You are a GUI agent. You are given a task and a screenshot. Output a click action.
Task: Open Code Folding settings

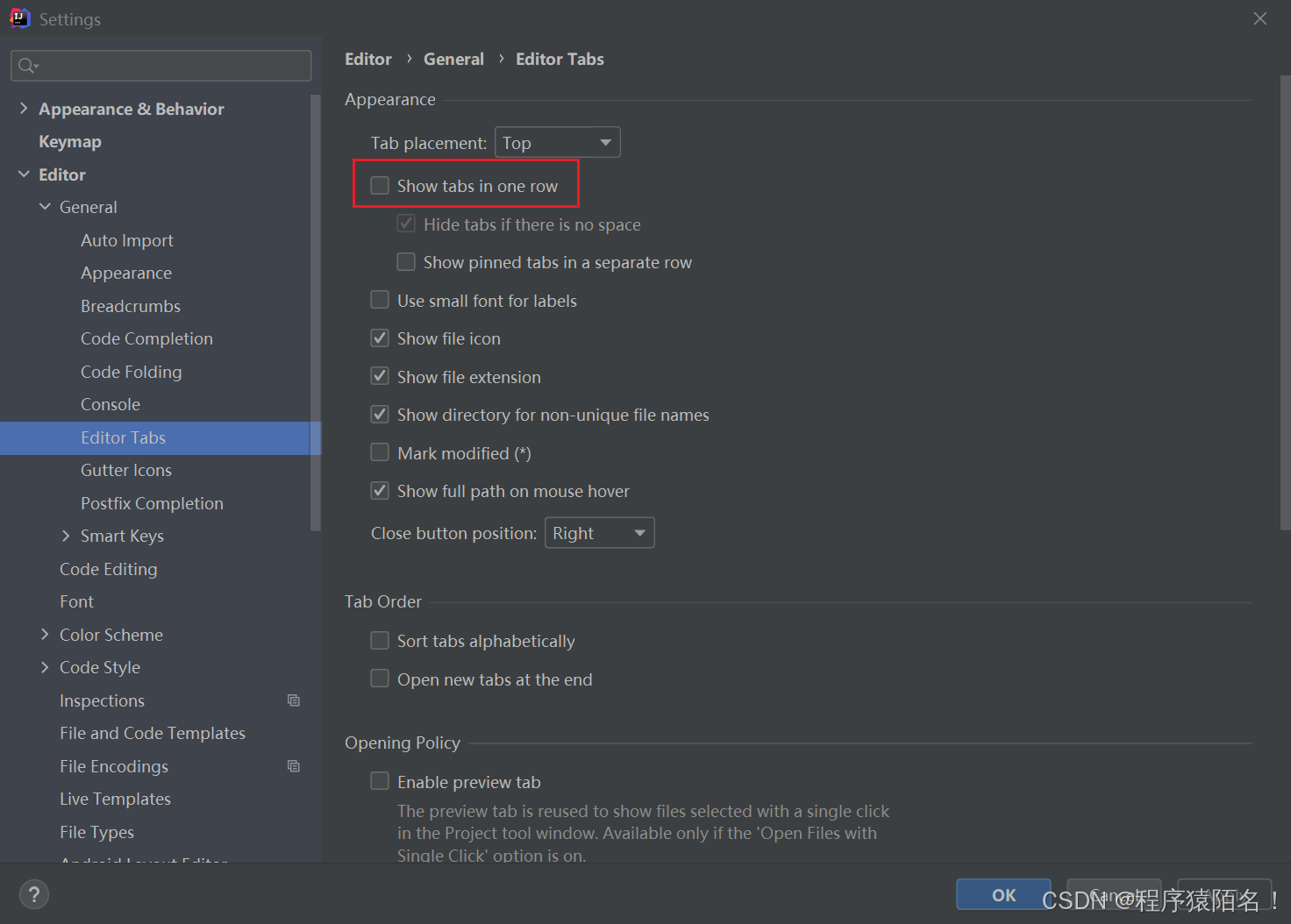coord(132,372)
